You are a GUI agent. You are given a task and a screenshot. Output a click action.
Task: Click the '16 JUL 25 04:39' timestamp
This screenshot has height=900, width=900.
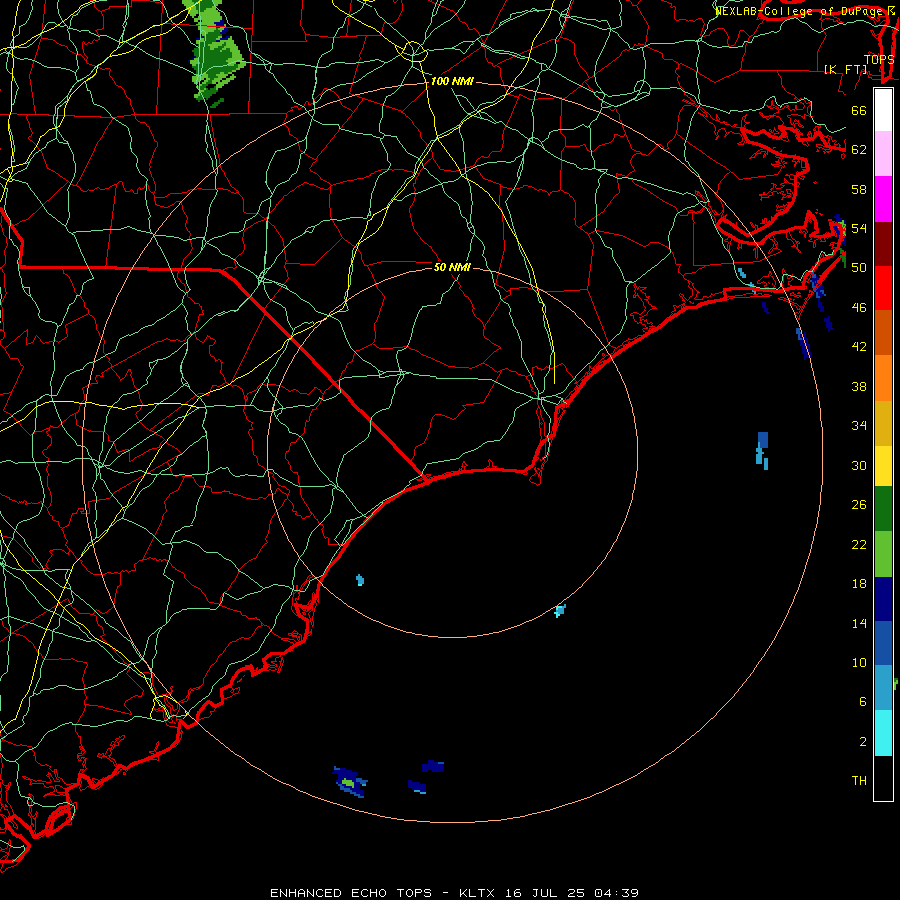click(572, 893)
